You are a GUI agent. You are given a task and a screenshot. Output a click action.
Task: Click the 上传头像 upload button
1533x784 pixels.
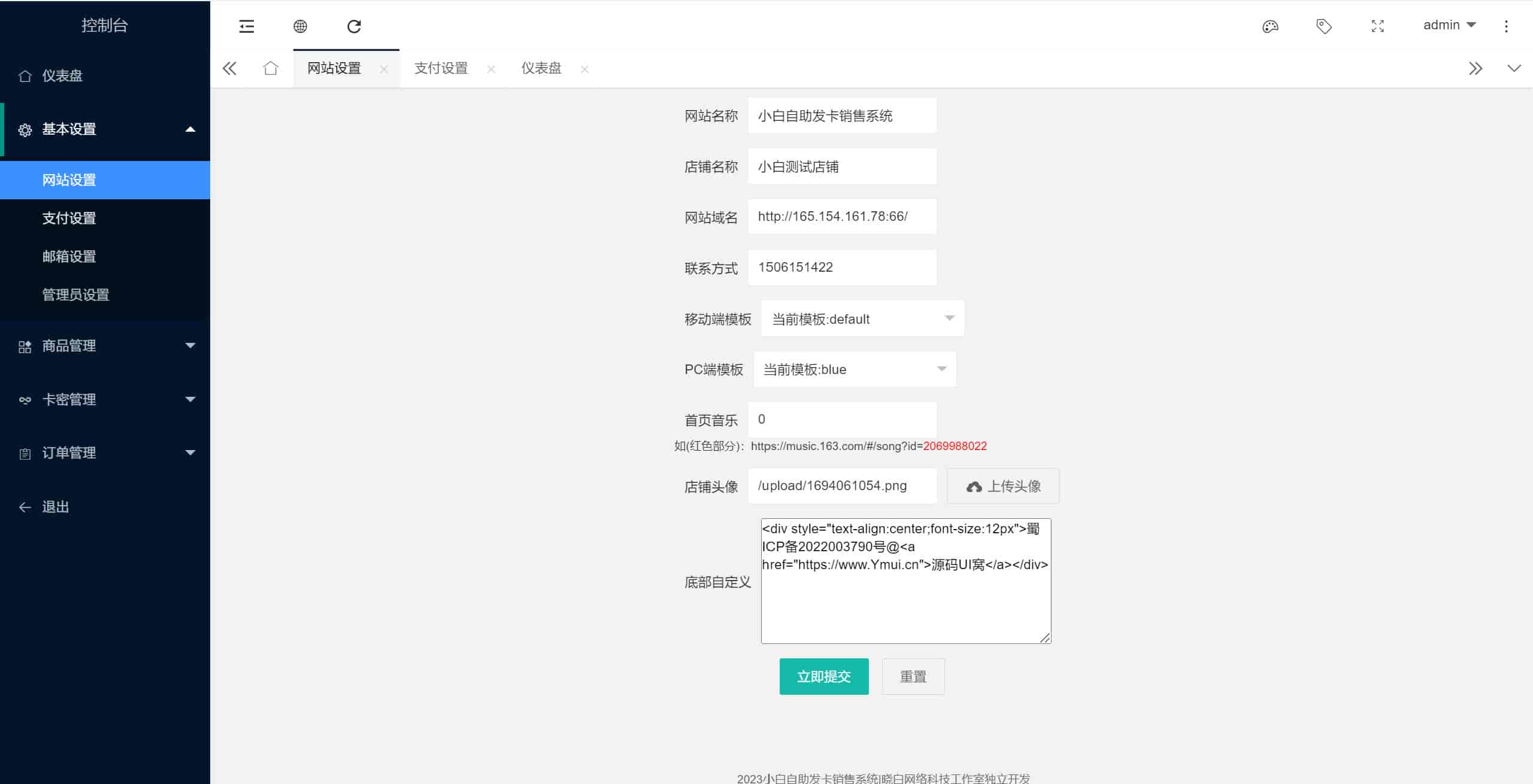[x=1002, y=486]
